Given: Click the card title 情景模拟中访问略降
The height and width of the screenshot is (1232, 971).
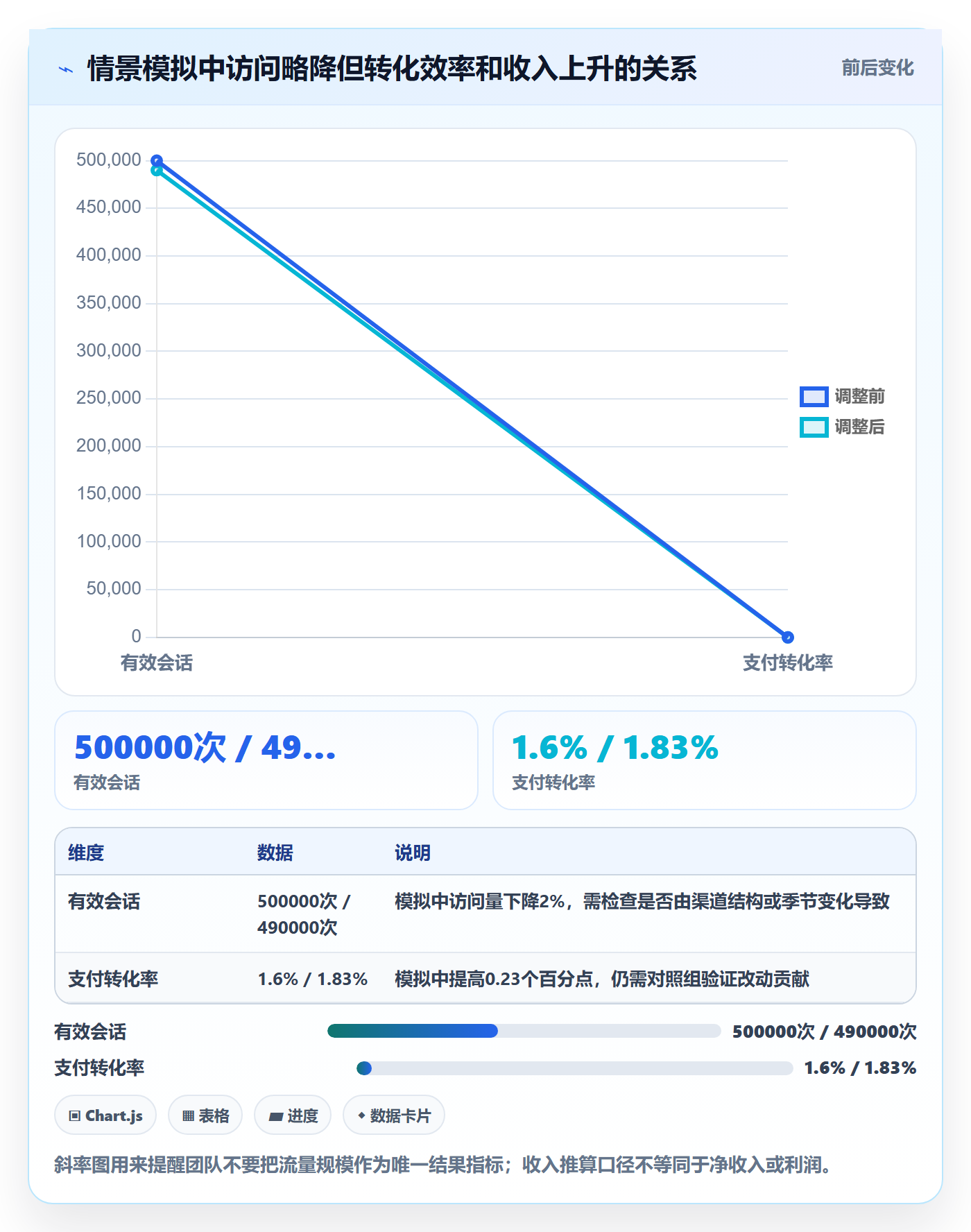Looking at the screenshot, I should (393, 69).
